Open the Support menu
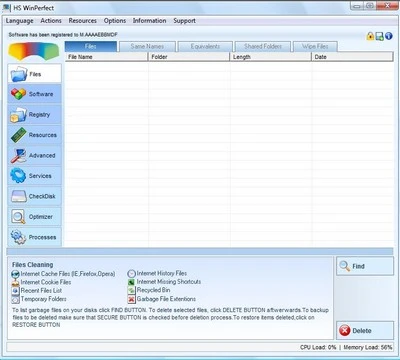The image size is (400, 360). pos(184,21)
